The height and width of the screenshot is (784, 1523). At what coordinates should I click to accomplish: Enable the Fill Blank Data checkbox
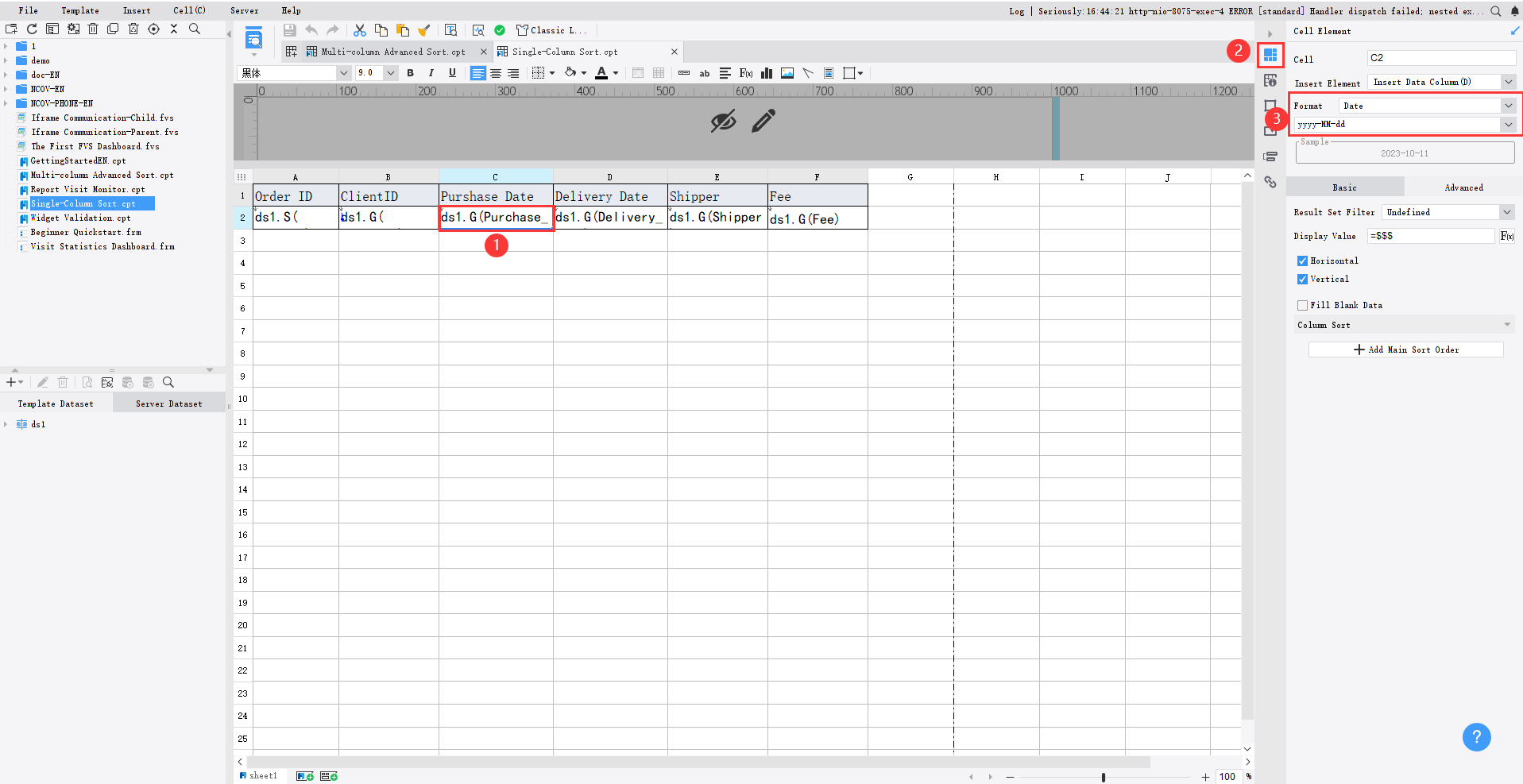tap(1302, 305)
